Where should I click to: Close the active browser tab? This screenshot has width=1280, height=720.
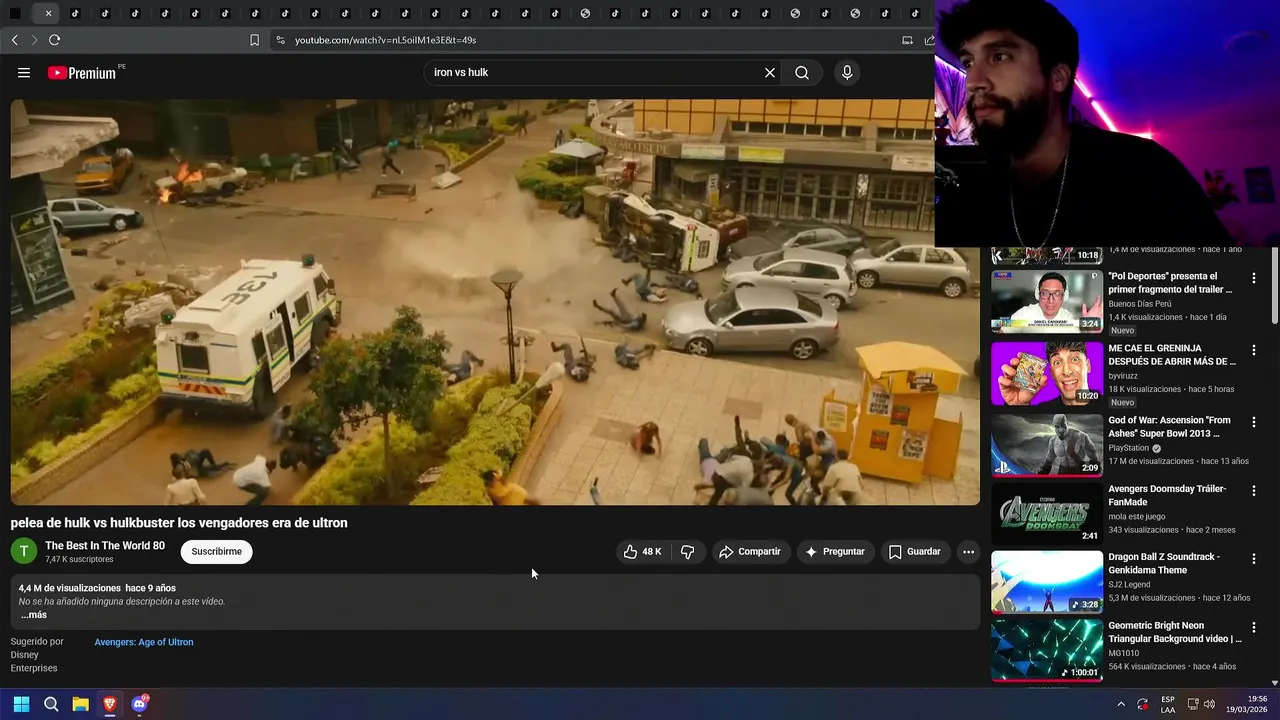pyautogui.click(x=48, y=14)
